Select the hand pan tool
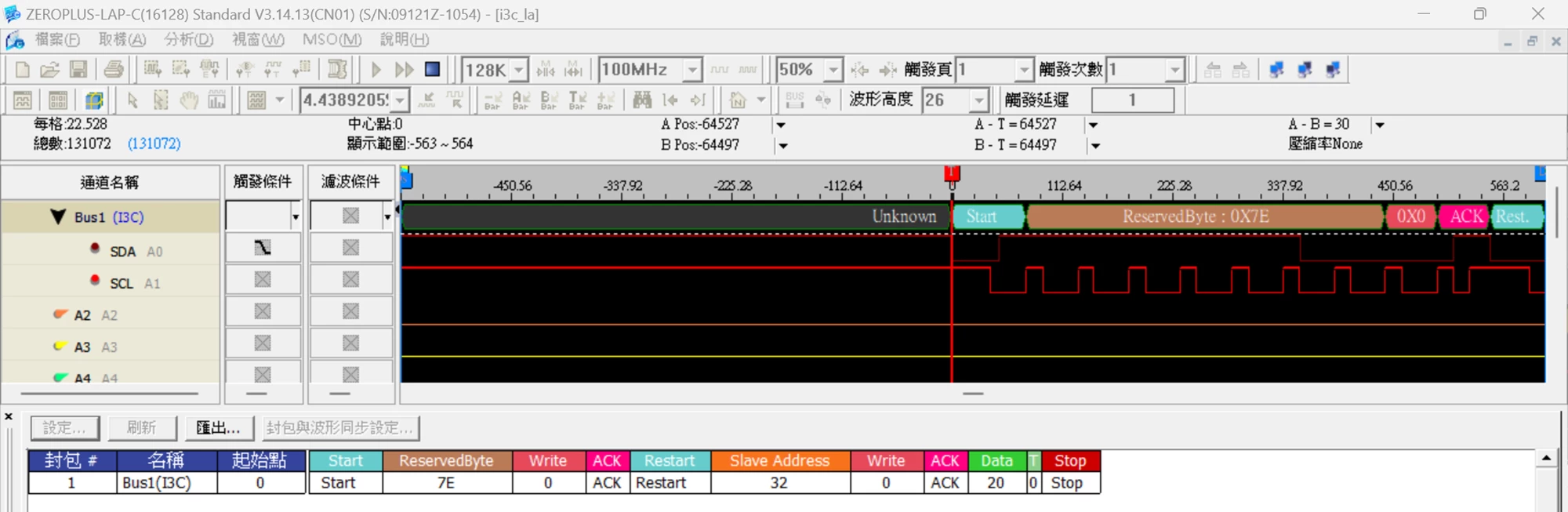Viewport: 1568px width, 512px height. tap(189, 100)
